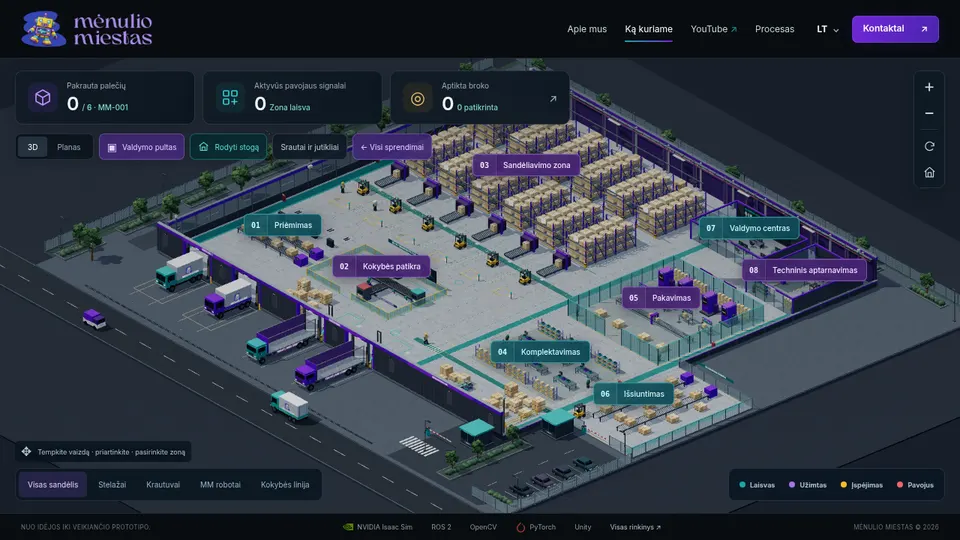
Task: Select zone 05 Pakavimas label
Action: (661, 298)
